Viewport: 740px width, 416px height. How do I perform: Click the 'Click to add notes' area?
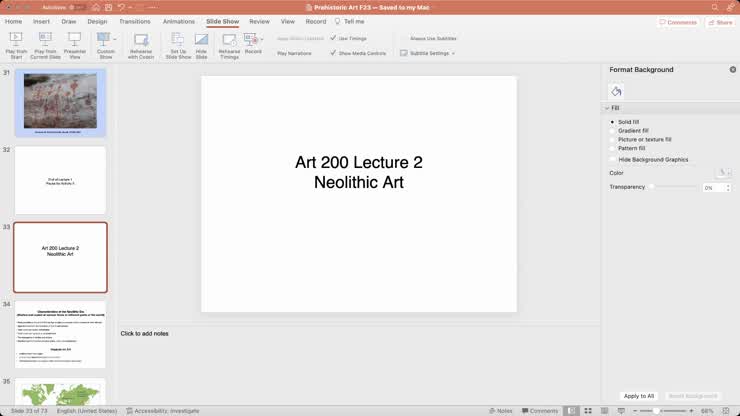point(144,333)
